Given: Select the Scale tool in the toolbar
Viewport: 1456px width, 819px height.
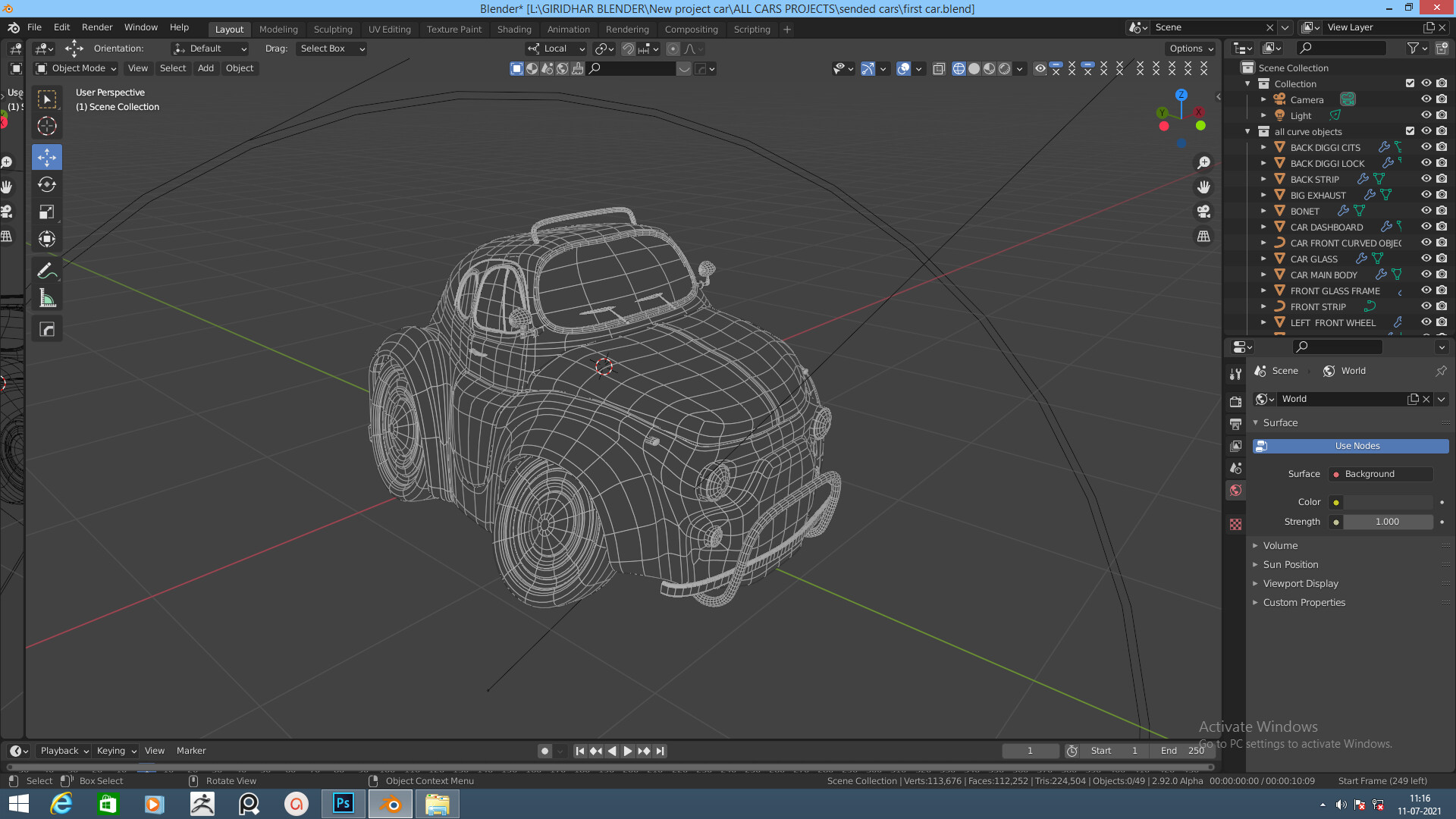Looking at the screenshot, I should point(46,212).
